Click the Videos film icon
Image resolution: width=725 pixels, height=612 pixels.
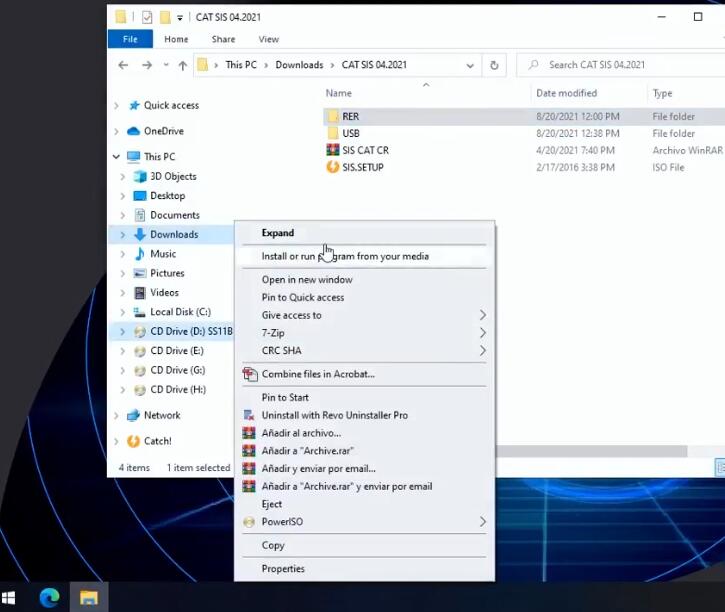coord(140,293)
